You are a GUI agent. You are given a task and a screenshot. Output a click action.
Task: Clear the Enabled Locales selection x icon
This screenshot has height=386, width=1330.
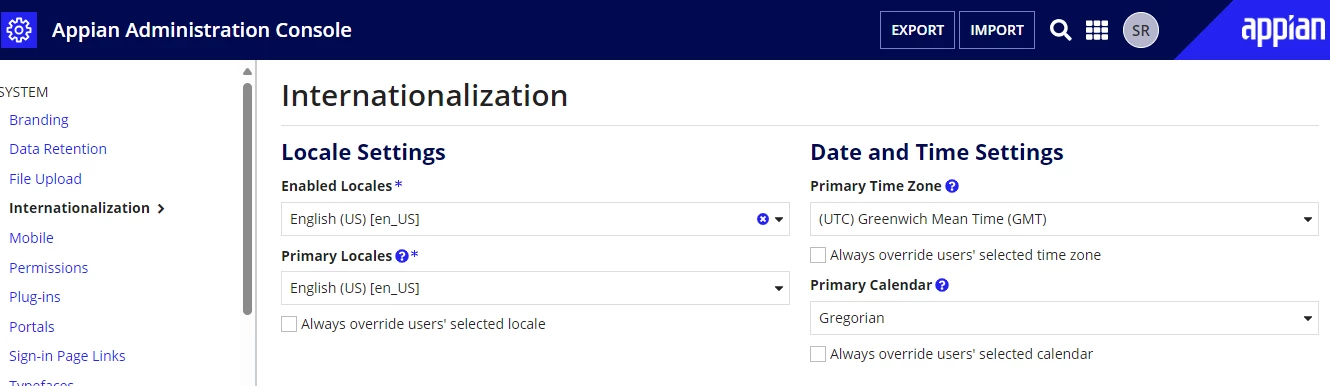tap(763, 219)
